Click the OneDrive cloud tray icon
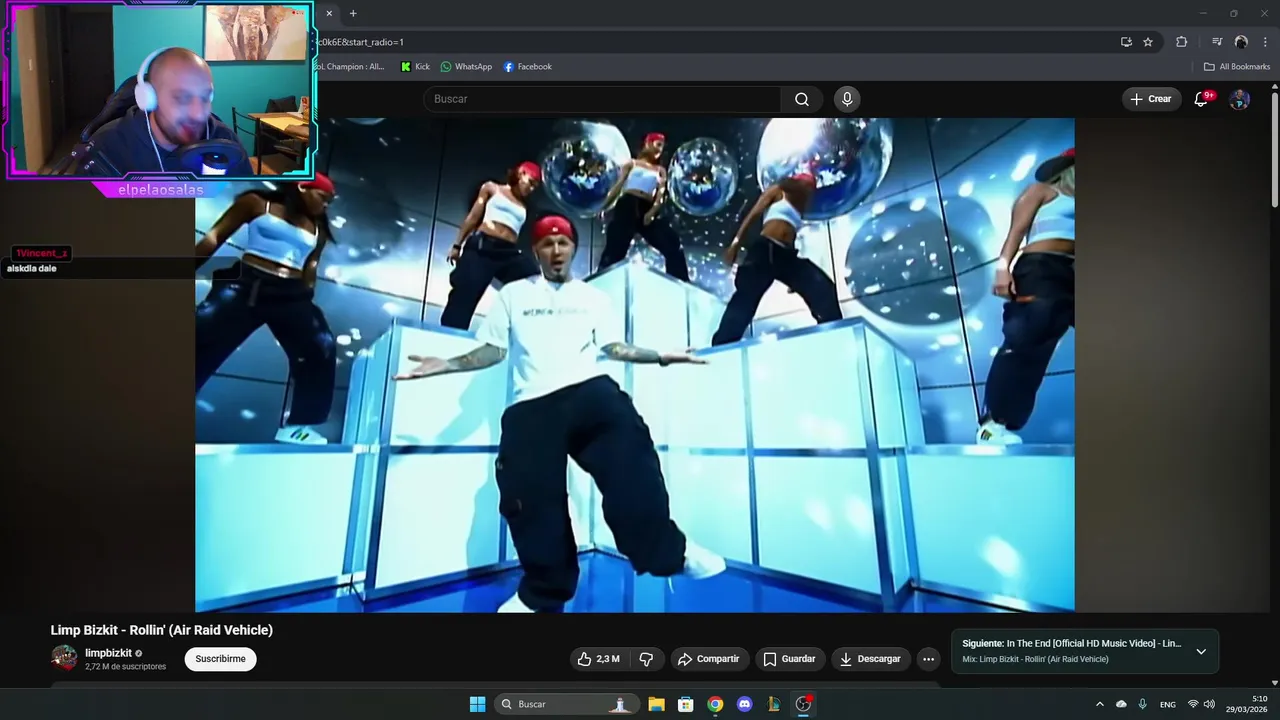Viewport: 1280px width, 720px height. click(x=1121, y=704)
